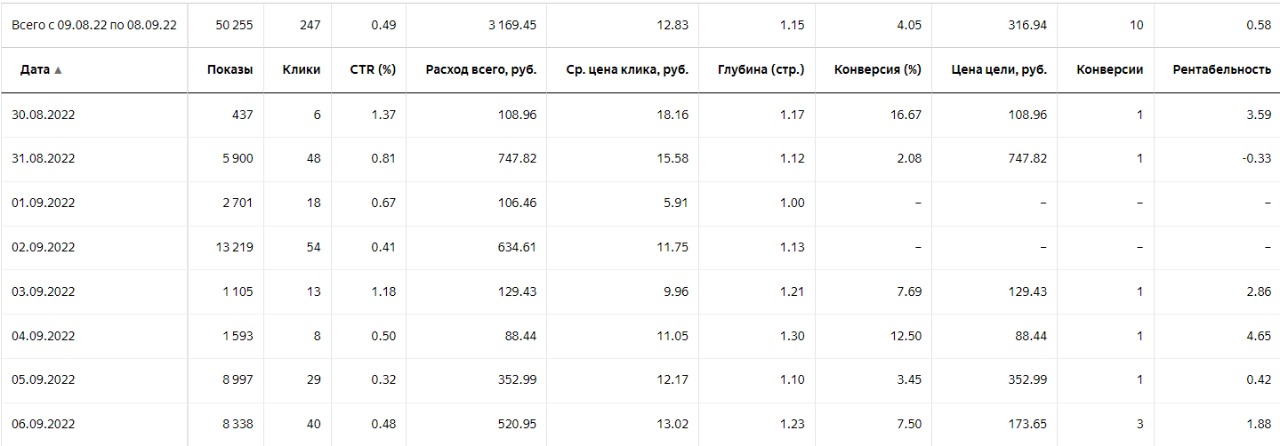Select the Всего с 09.08.22 по 08.09.22 total label

pos(94,25)
